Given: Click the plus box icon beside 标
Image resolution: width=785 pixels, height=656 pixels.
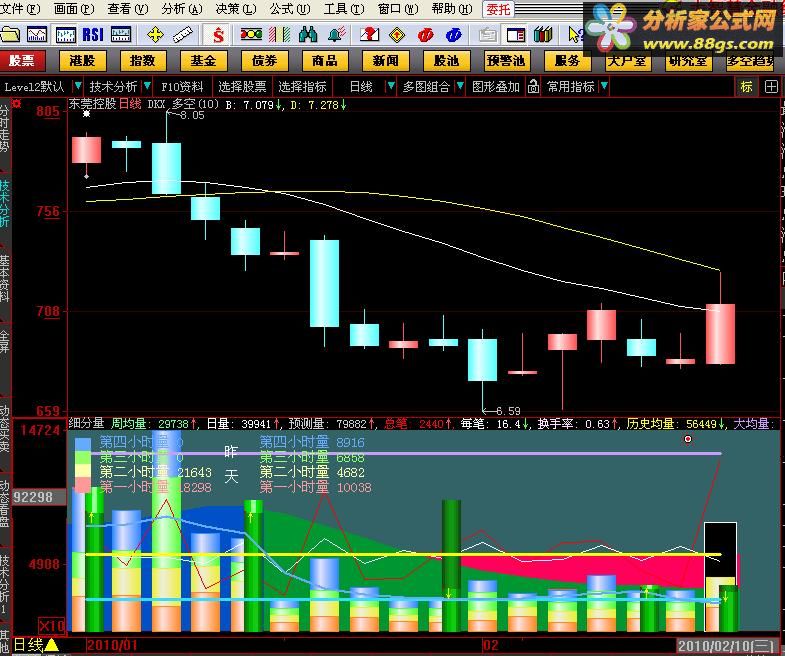Looking at the screenshot, I should (x=771, y=87).
